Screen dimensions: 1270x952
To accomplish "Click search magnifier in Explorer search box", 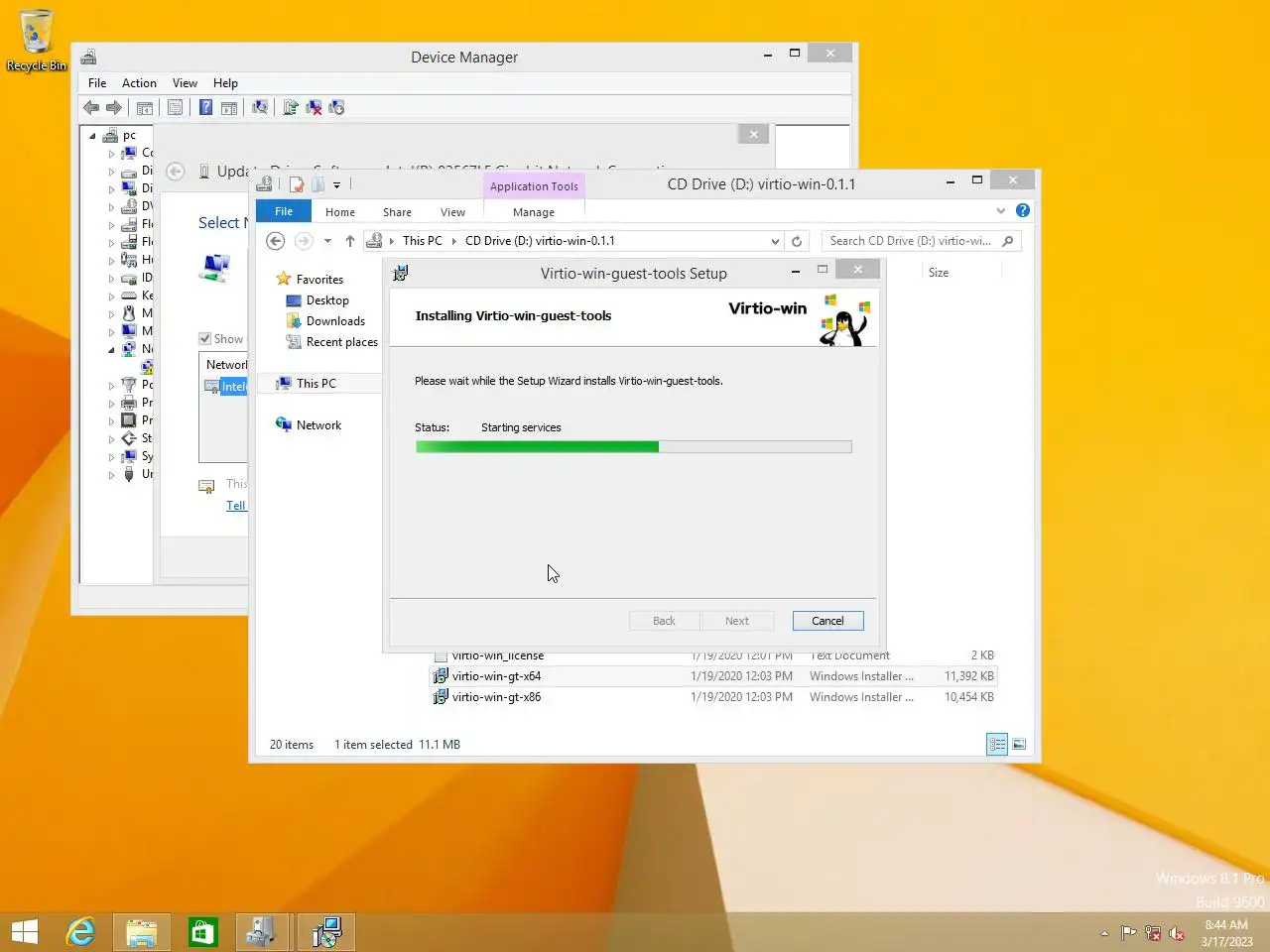I will coord(1008,241).
